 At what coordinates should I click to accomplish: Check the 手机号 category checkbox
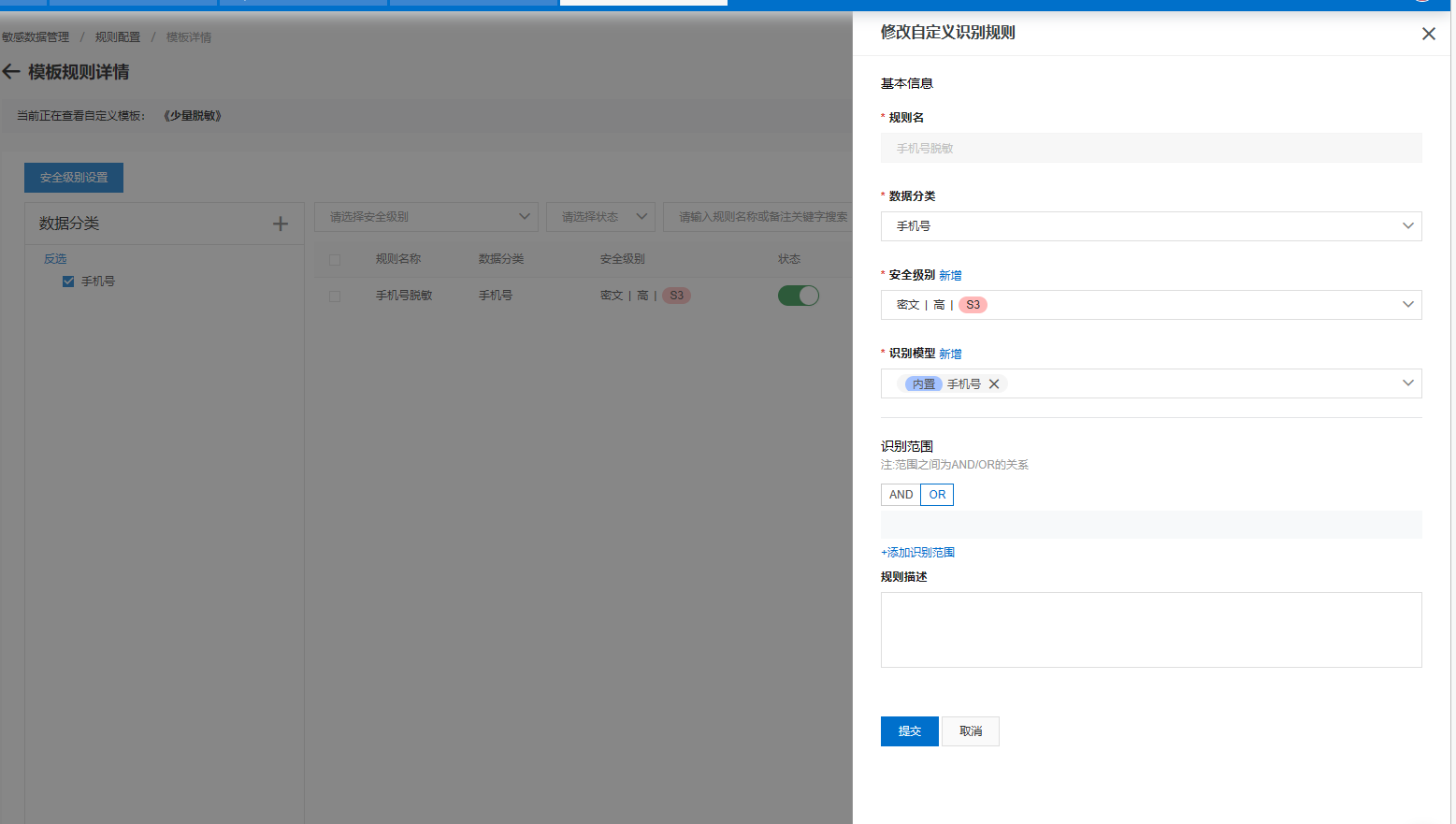point(68,281)
